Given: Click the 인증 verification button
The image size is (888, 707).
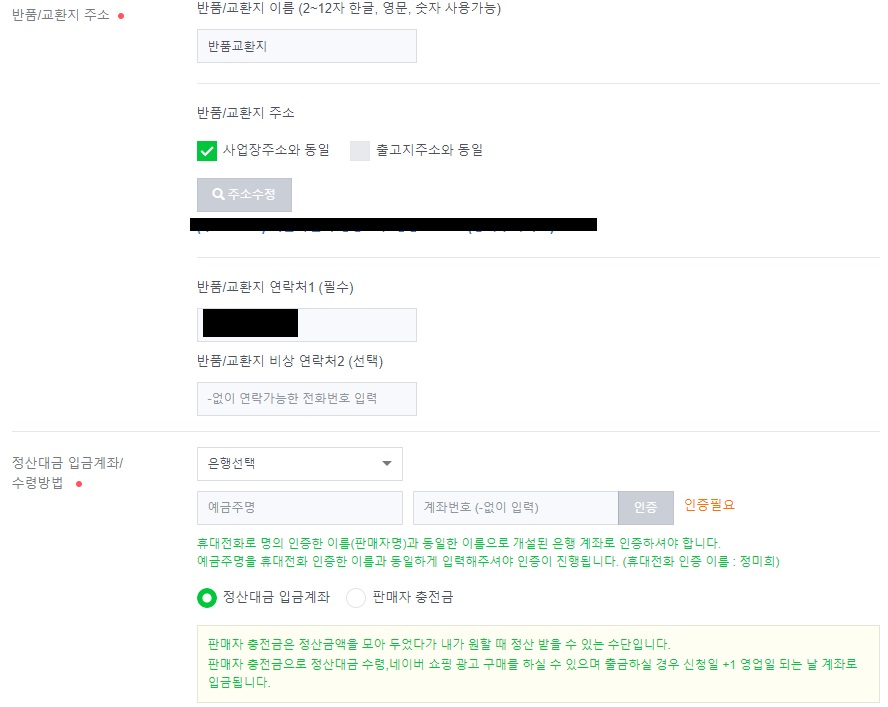Looking at the screenshot, I should tap(646, 508).
